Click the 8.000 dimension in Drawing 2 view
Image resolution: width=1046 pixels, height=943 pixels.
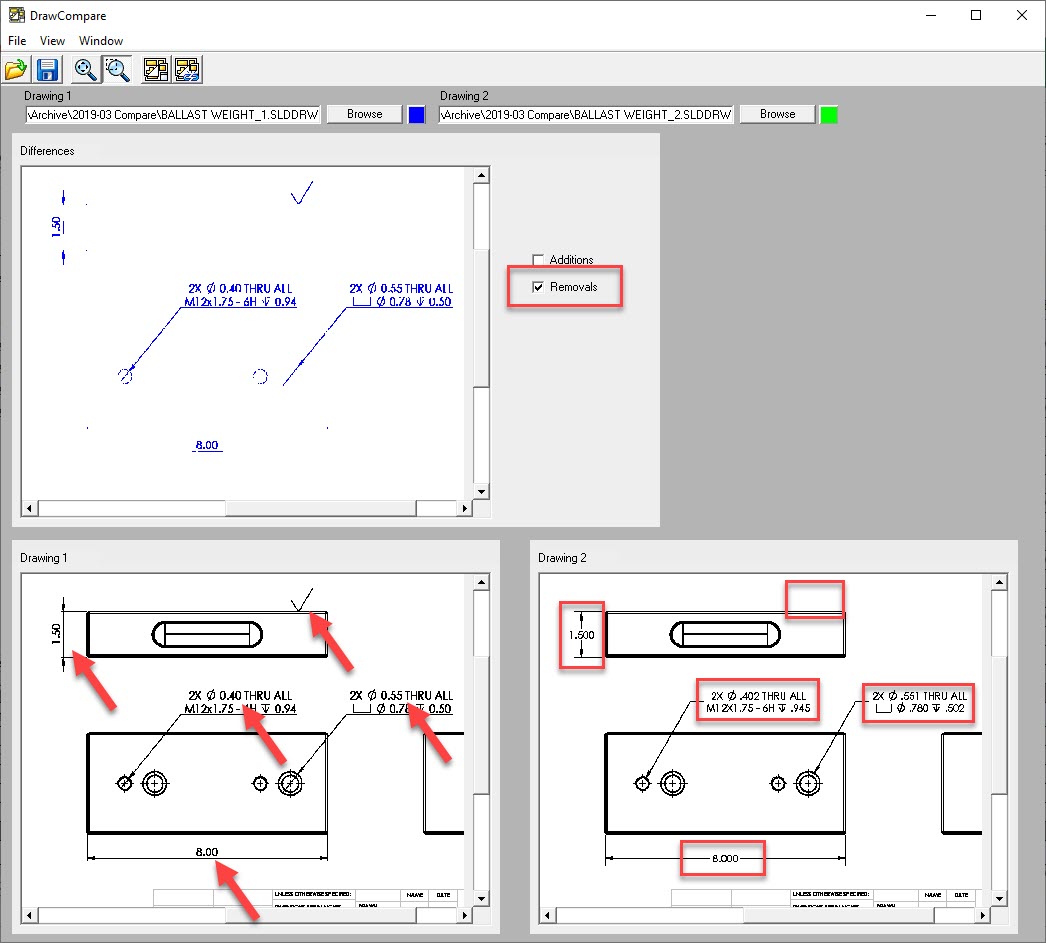(725, 858)
